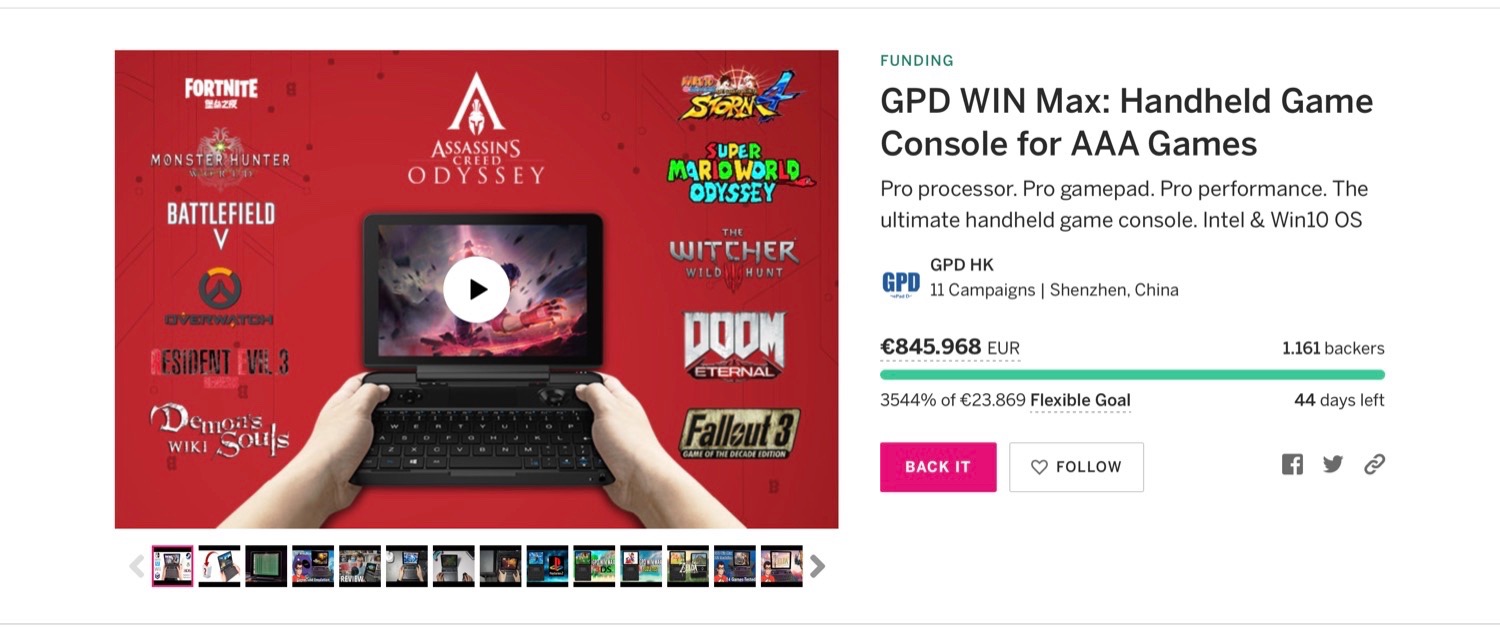Click the €845.968 EUR currency amount
1500x632 pixels.
pos(950,347)
